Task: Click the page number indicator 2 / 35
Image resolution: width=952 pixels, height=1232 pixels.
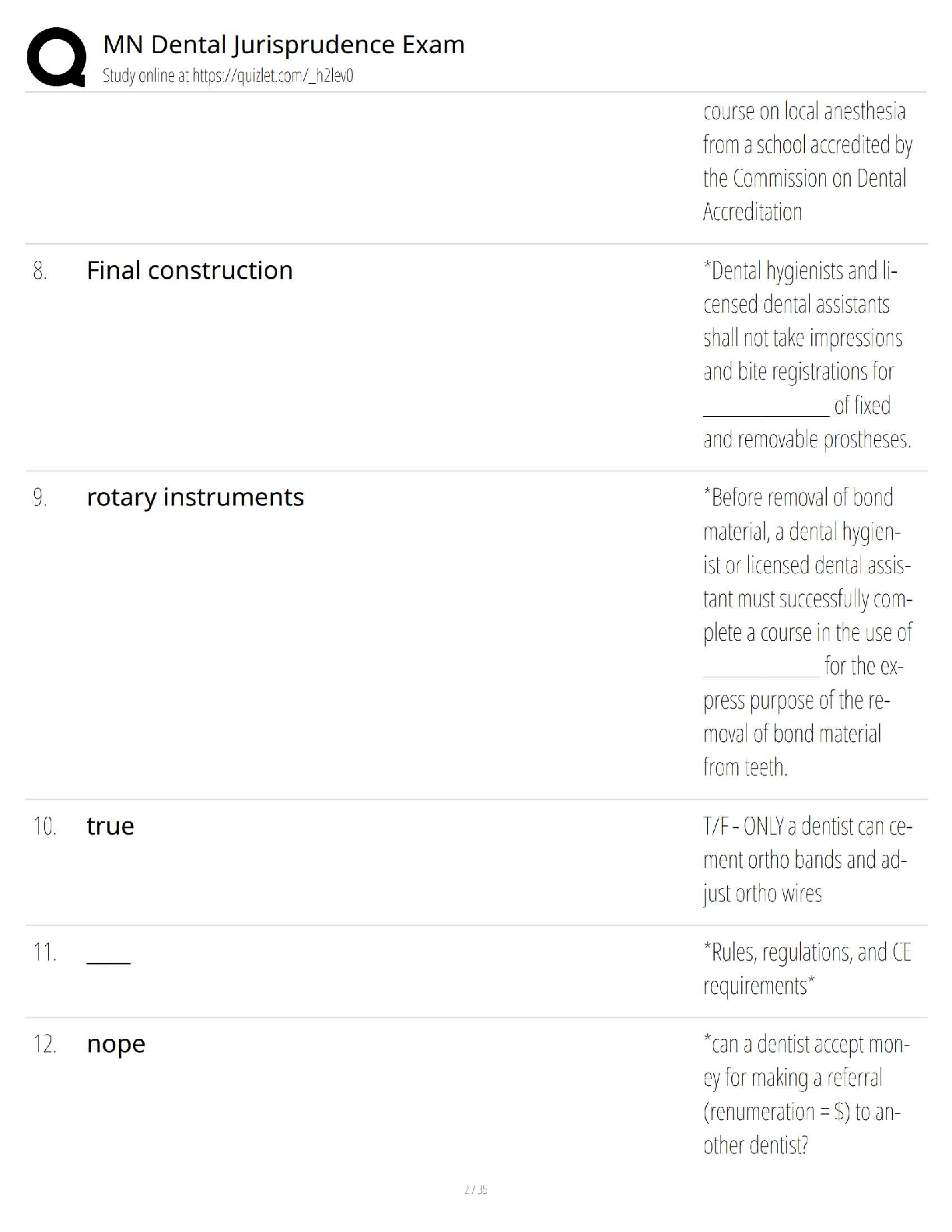Action: tap(475, 1189)
